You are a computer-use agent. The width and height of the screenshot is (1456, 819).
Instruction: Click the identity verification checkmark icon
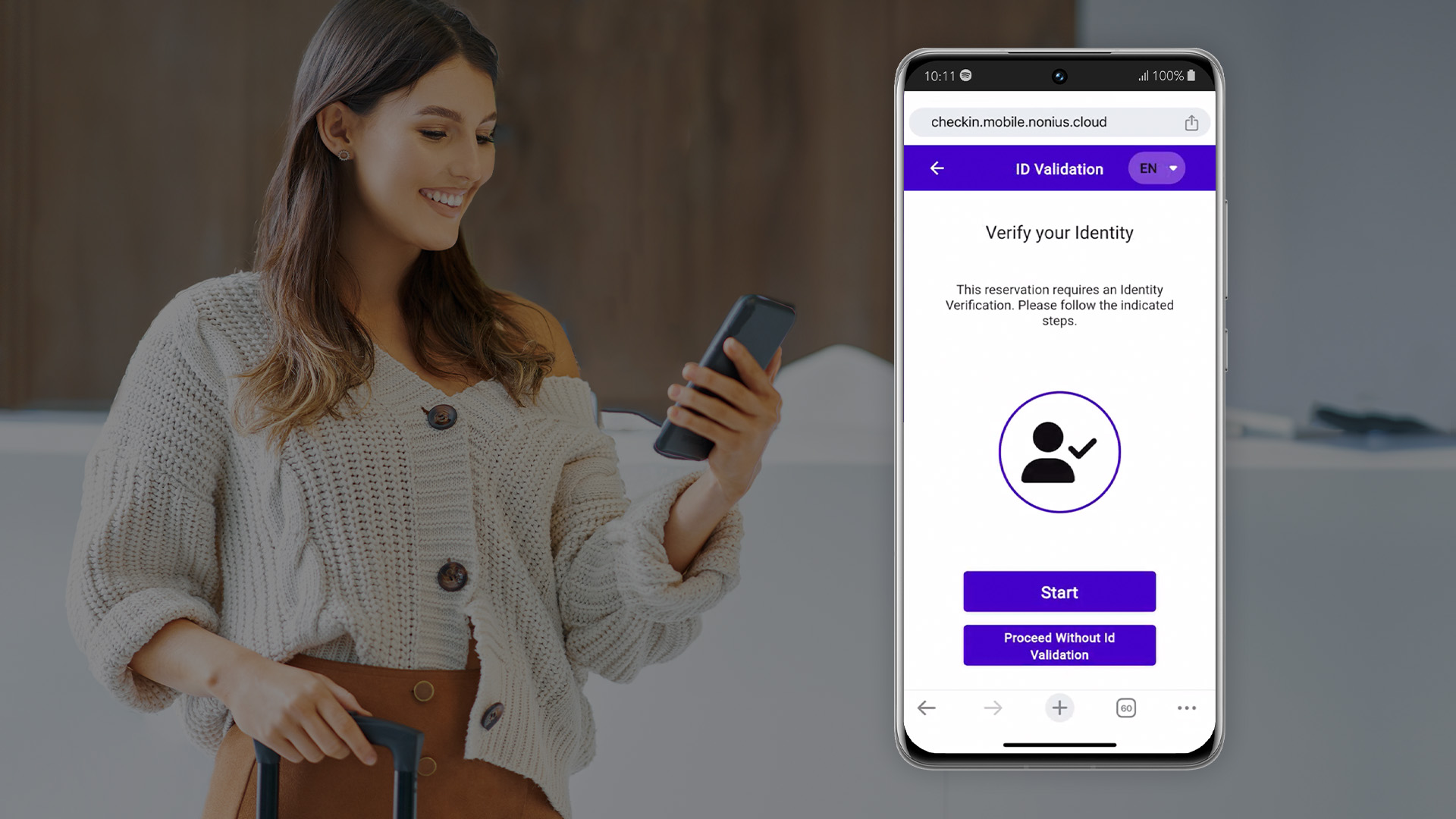click(x=1059, y=452)
